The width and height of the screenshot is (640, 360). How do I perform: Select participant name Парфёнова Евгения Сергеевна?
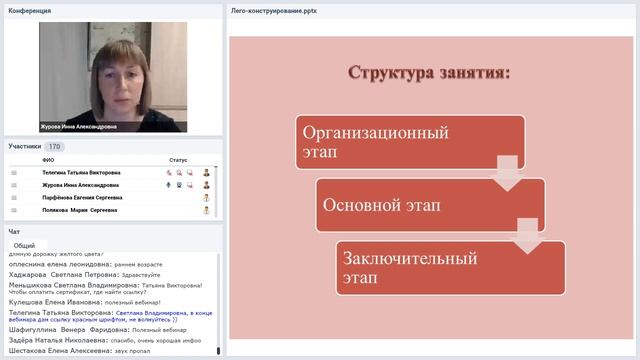[x=82, y=198]
